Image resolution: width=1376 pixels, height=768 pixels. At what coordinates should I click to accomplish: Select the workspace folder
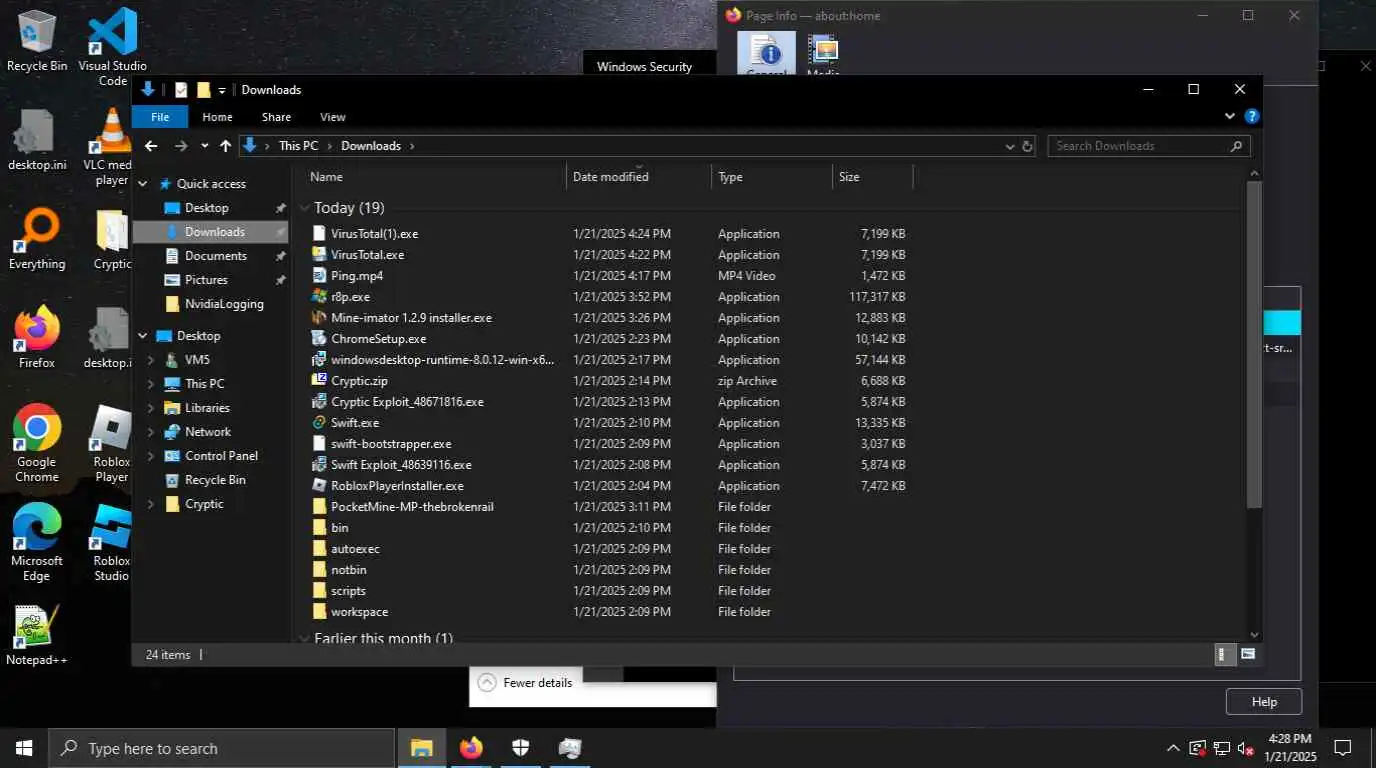click(359, 612)
